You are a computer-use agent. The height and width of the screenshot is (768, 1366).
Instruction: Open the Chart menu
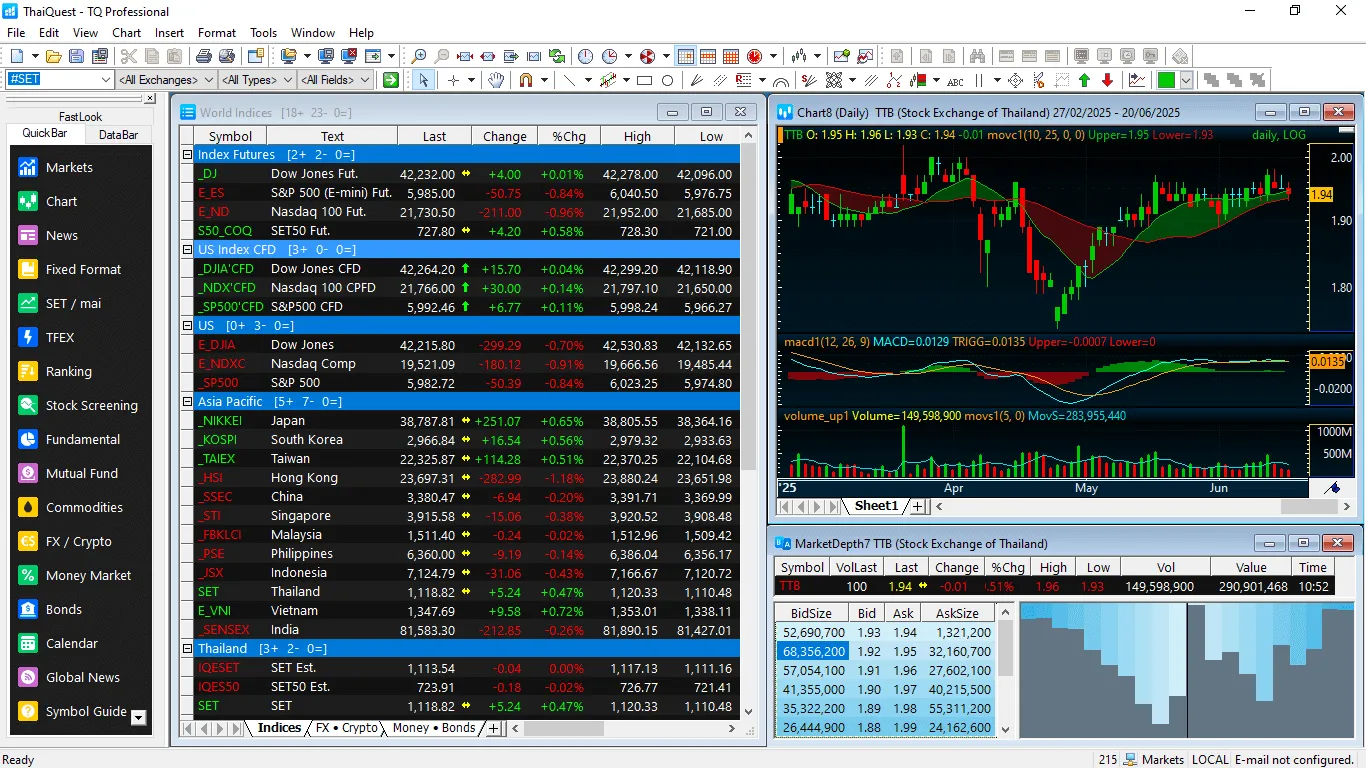pyautogui.click(x=127, y=33)
